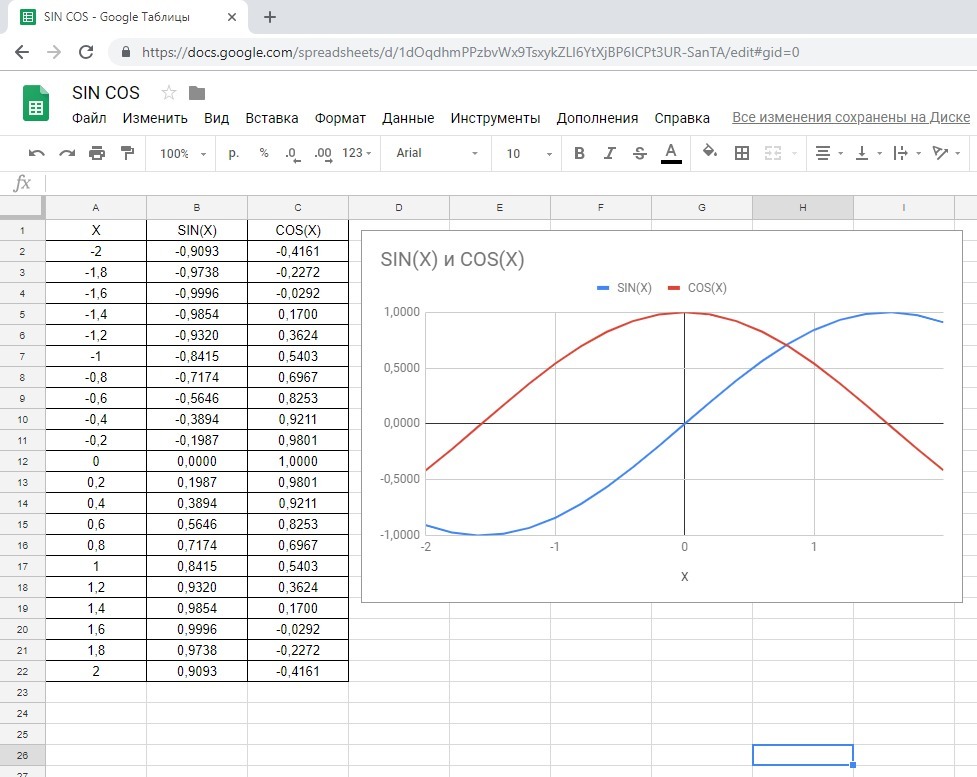The width and height of the screenshot is (977, 777).
Task: Apply percent format icon
Action: pos(264,153)
